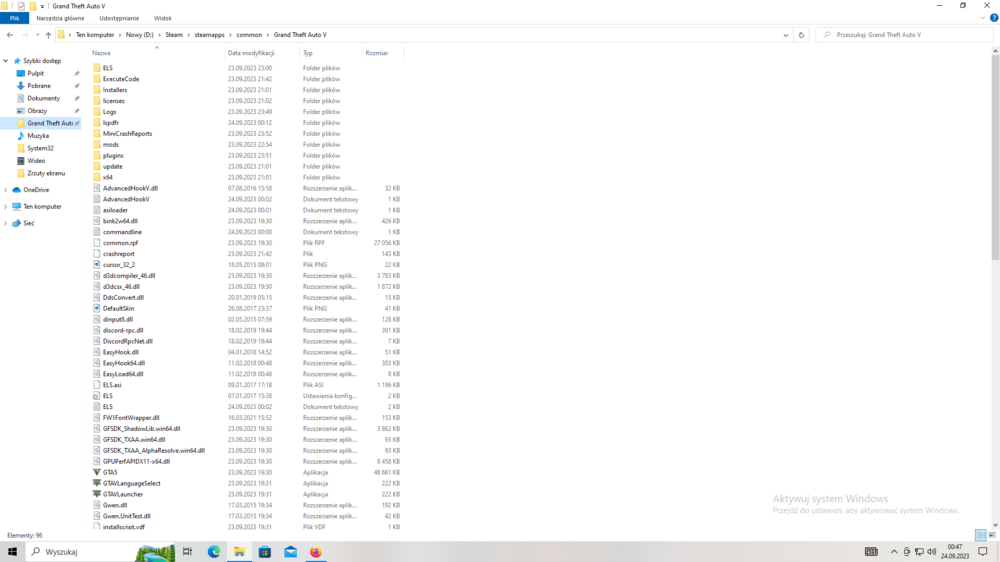
Task: Launch Microsoft Edge from the taskbar
Action: click(214, 552)
